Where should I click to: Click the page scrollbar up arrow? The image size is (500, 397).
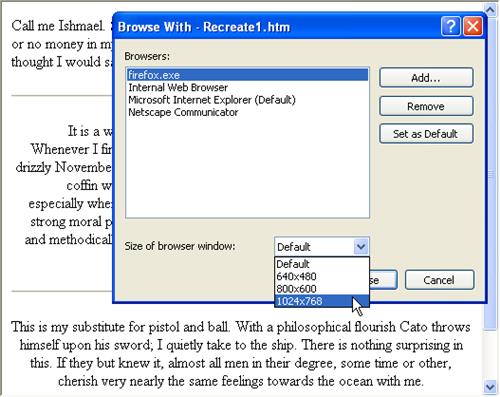coord(490,9)
